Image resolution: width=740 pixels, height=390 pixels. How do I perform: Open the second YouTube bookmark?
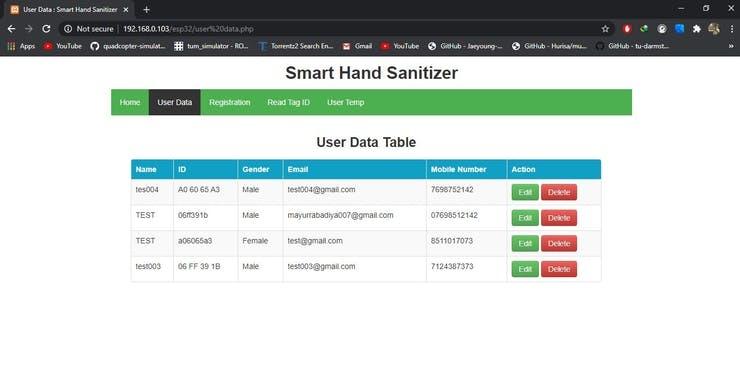(400, 46)
